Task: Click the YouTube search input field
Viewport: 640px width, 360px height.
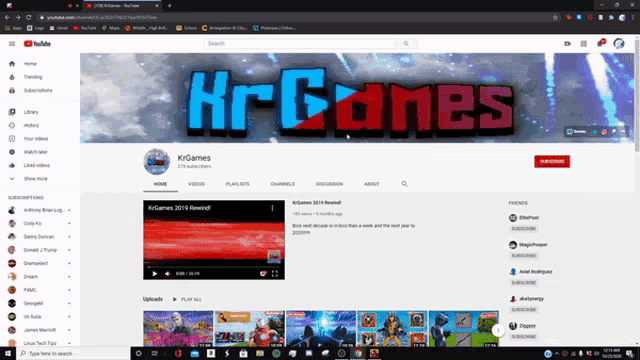Action: (300, 44)
